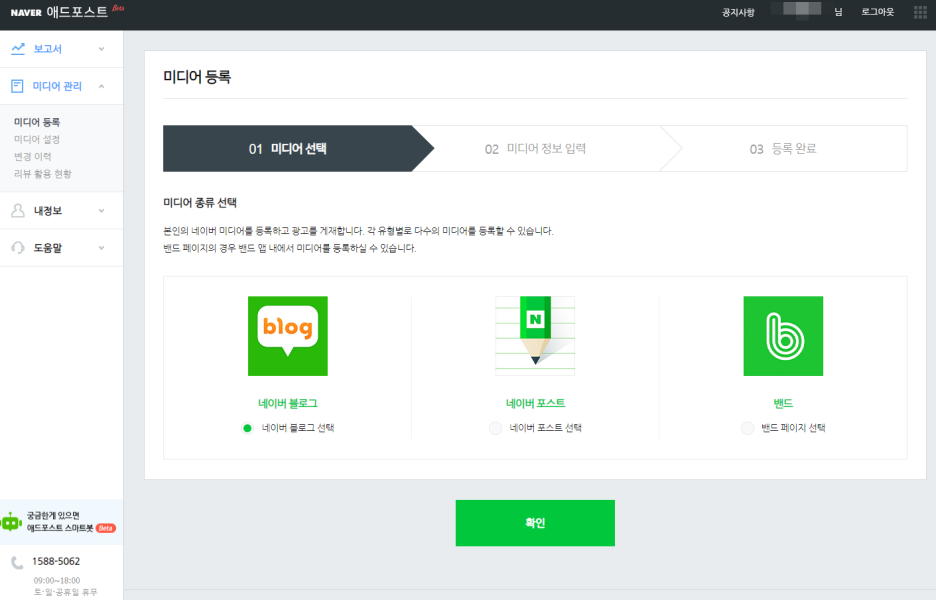
Task: Click the 미디어 등록 page heading
Action: click(197, 76)
